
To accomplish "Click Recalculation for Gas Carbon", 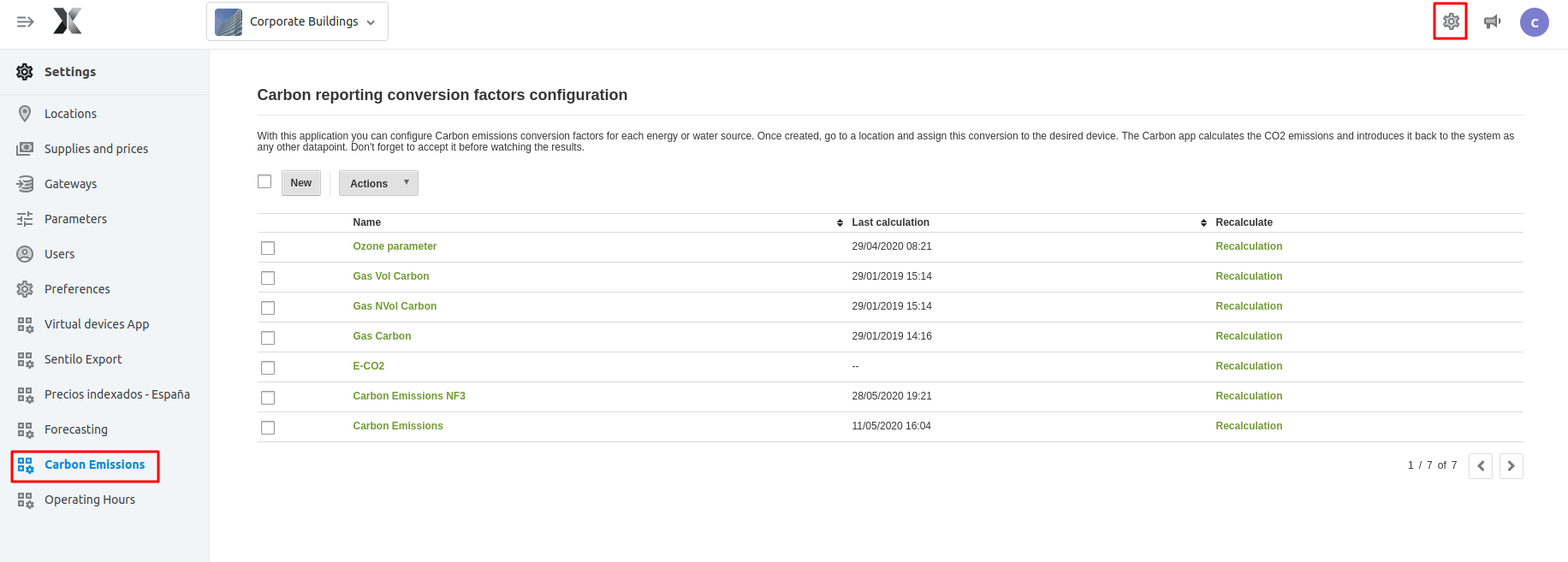I will point(1249,336).
